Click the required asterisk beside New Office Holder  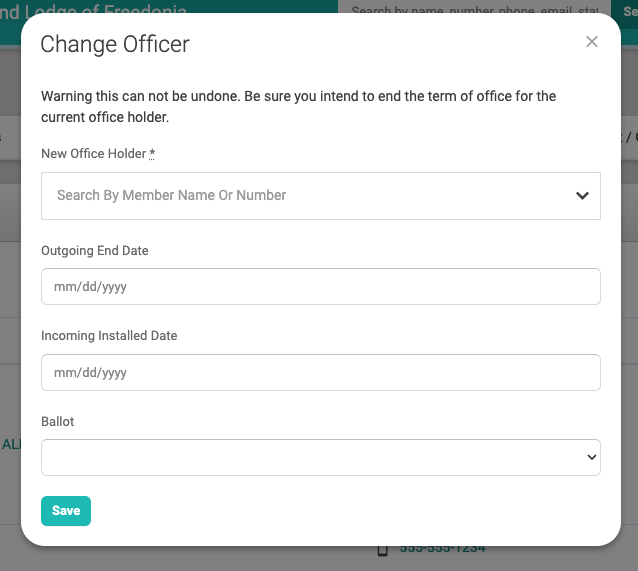(152, 153)
